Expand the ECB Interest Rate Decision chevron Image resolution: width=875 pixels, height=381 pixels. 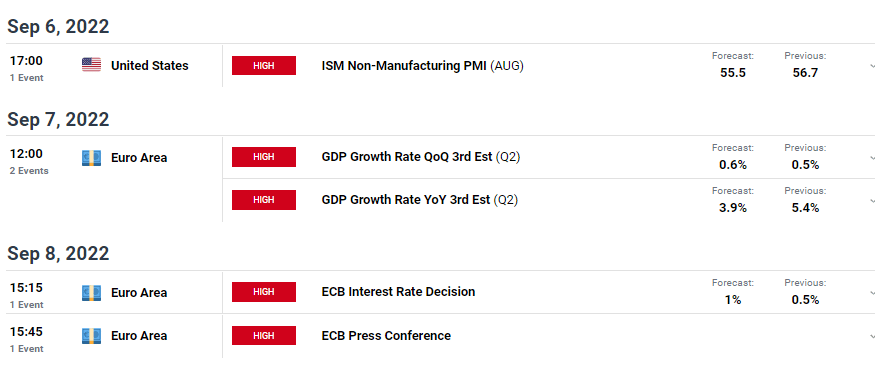[872, 292]
